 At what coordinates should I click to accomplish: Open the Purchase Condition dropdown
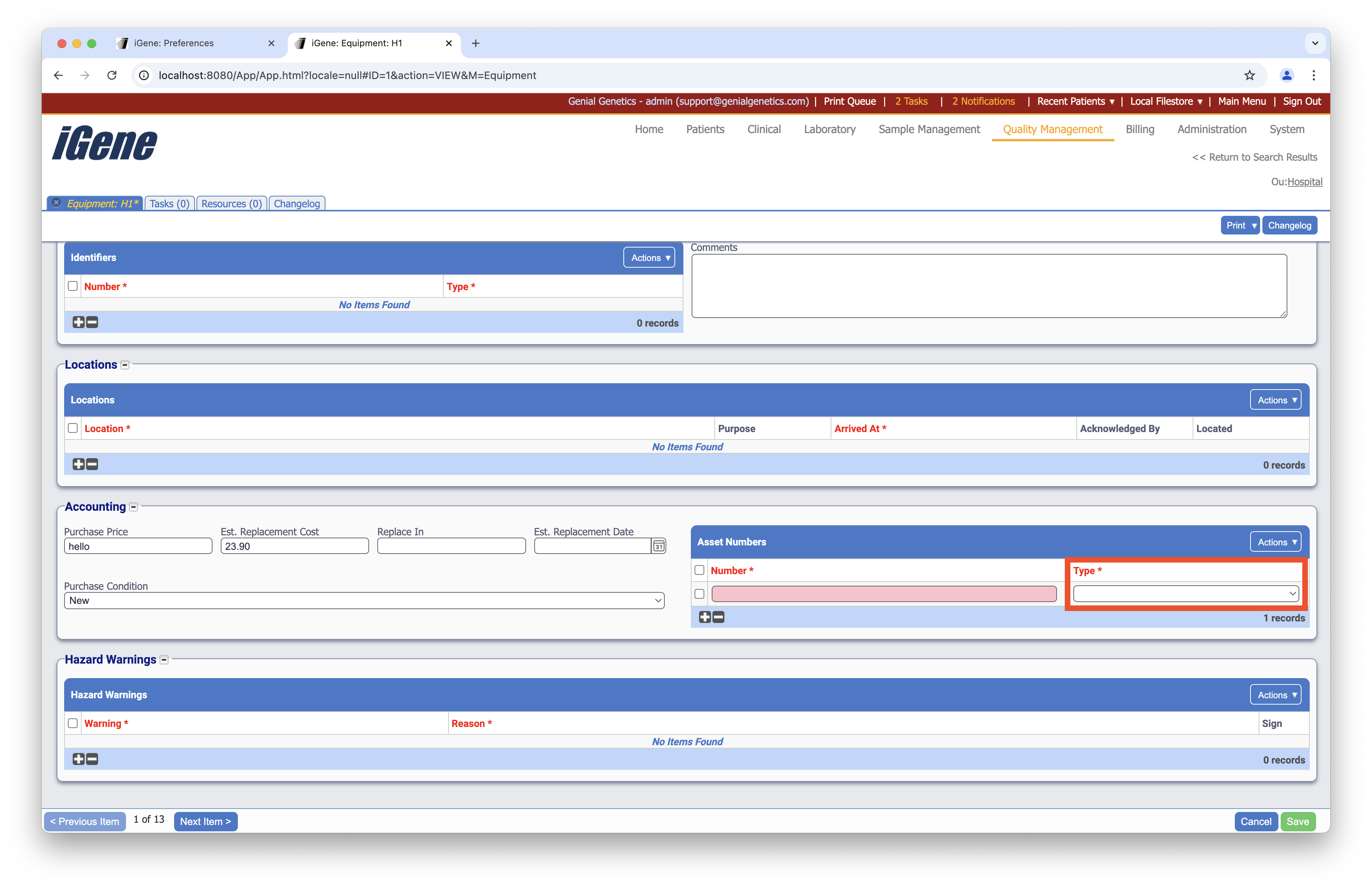click(x=364, y=601)
